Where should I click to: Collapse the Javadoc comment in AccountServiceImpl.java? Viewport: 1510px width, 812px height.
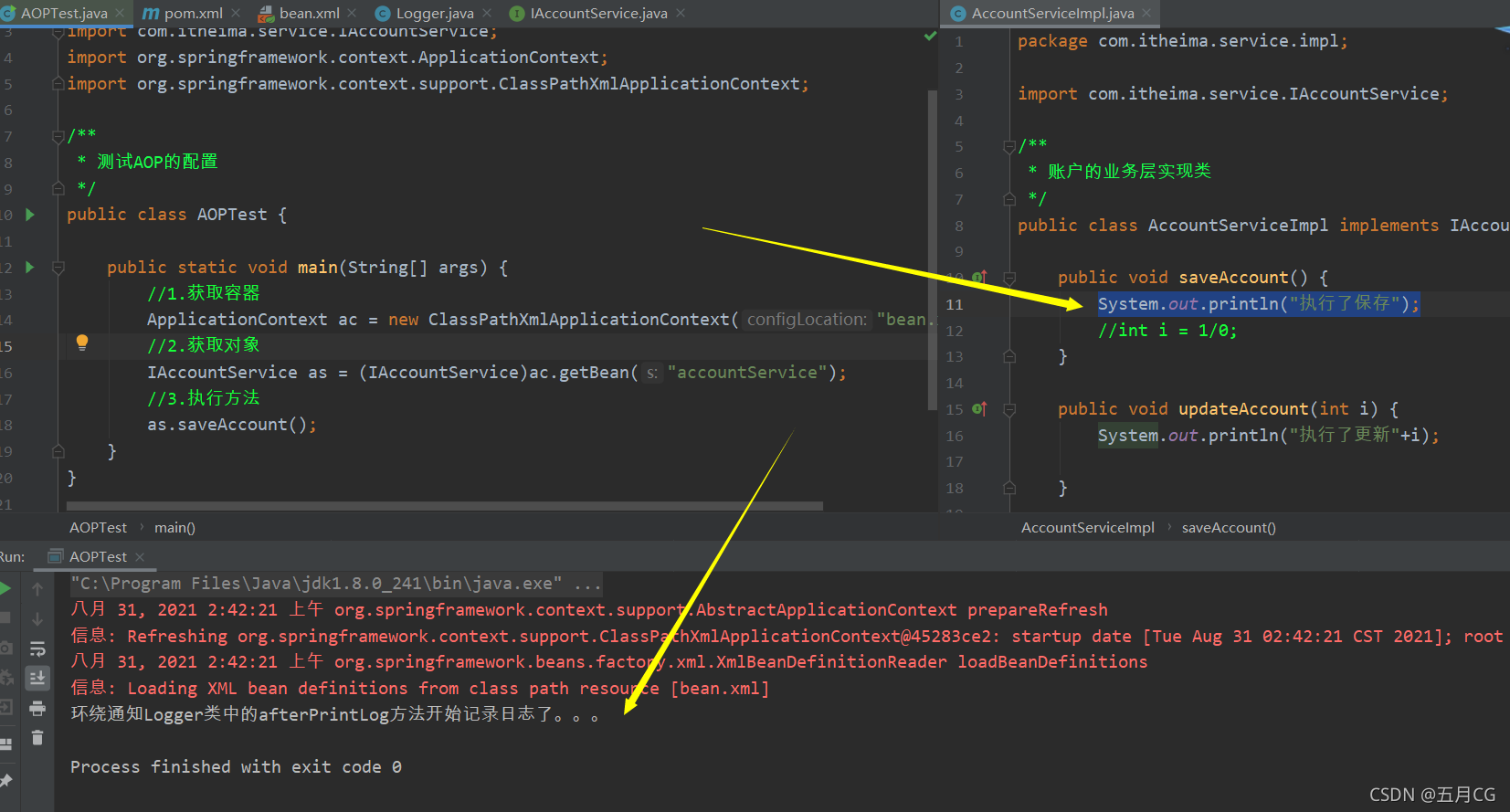coord(1009,146)
